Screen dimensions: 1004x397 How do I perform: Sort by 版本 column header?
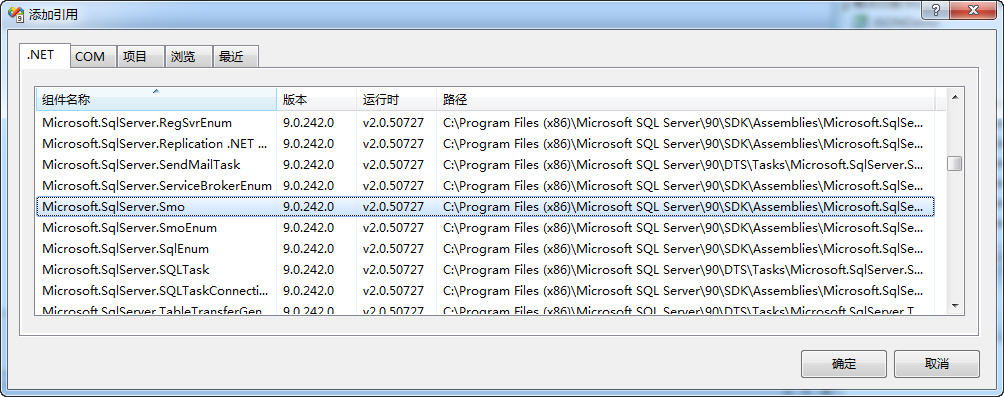[316, 100]
